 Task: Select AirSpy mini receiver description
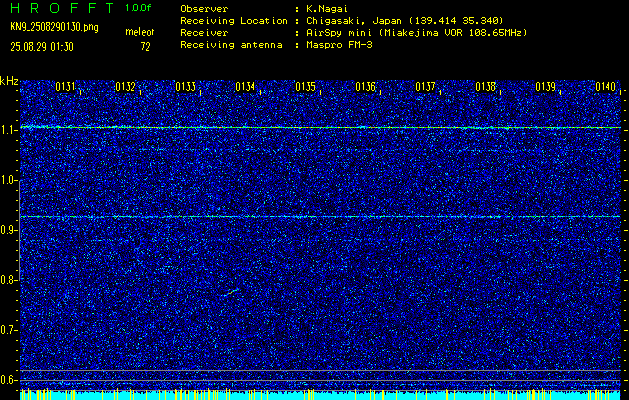pos(416,33)
